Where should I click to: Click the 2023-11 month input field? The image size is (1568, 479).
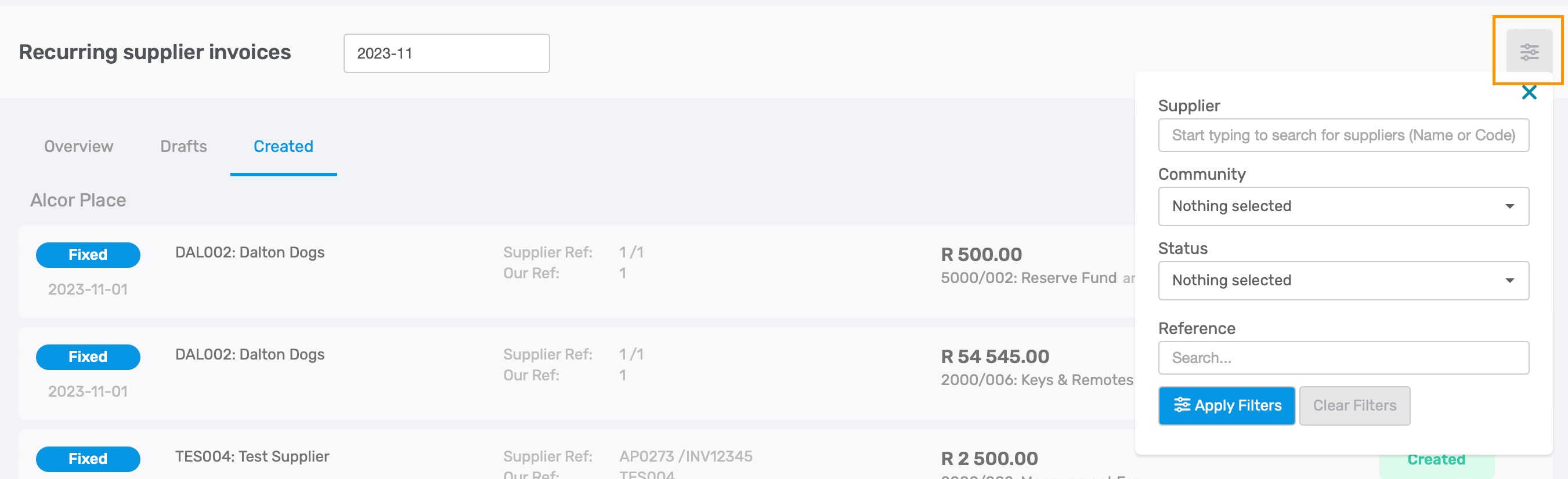[x=446, y=53]
